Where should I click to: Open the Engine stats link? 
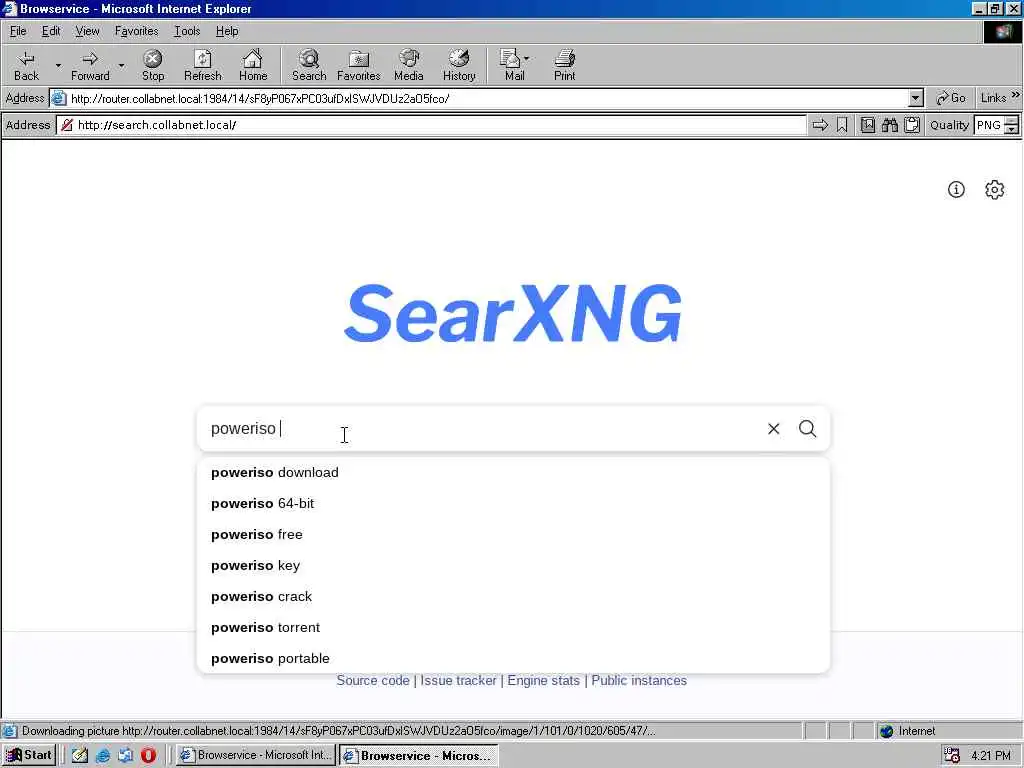543,680
